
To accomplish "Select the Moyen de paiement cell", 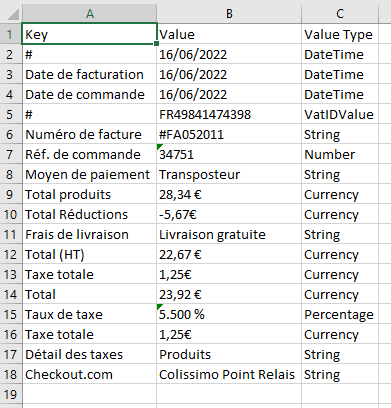I will point(89,174).
